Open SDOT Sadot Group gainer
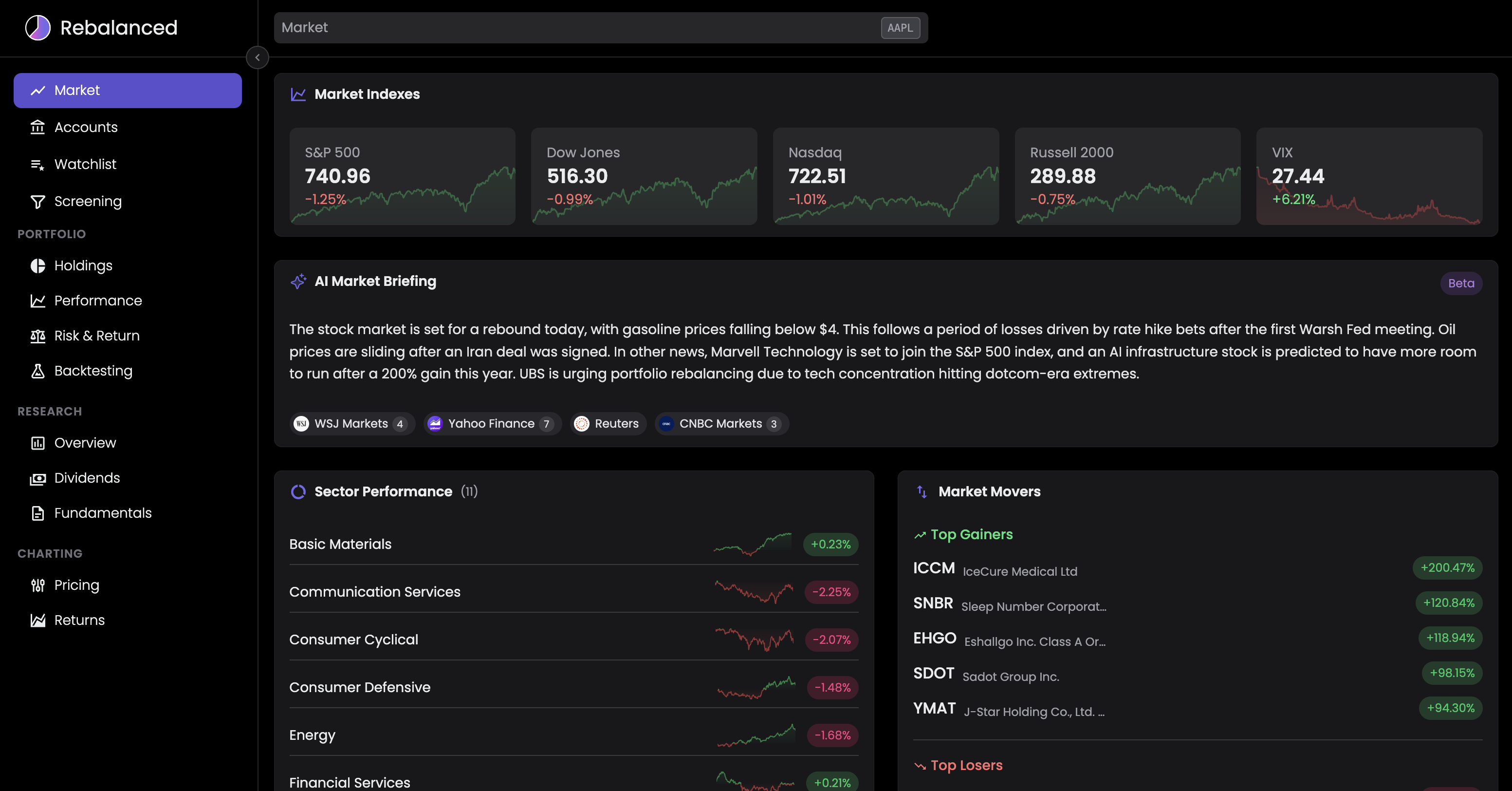This screenshot has width=1512, height=791. click(1198, 674)
